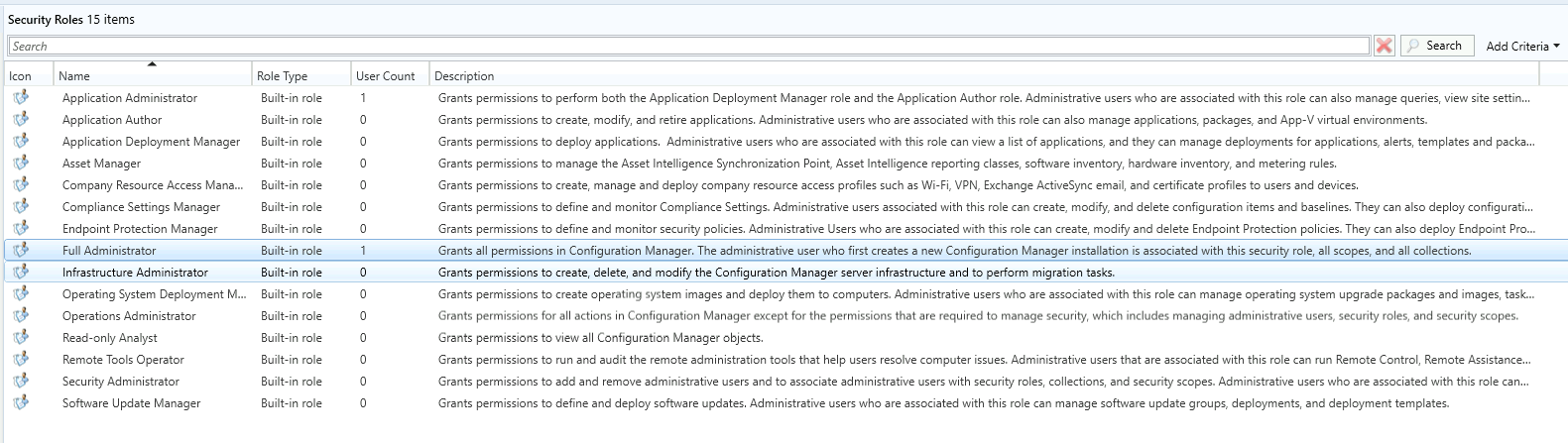Click the Company Resource Access description text

tap(899, 185)
